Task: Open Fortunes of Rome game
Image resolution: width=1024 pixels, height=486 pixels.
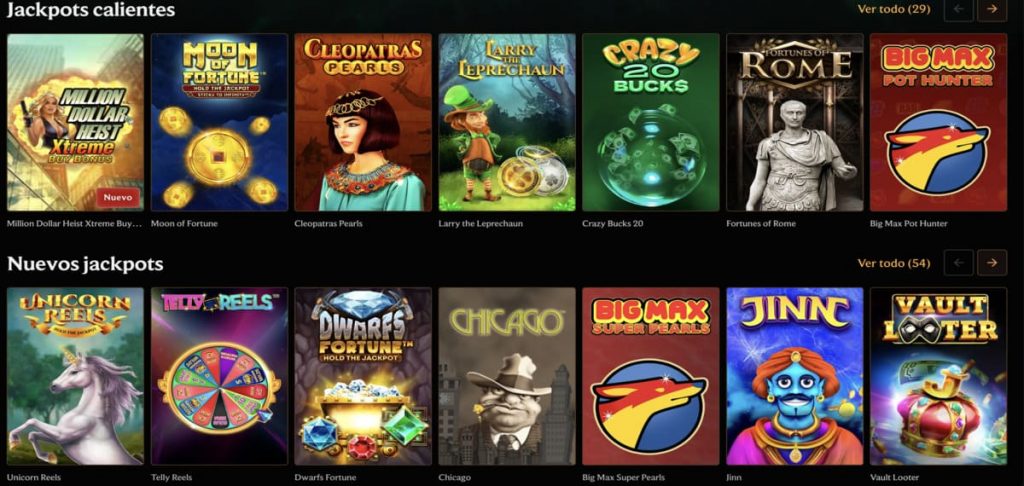Action: click(x=795, y=122)
